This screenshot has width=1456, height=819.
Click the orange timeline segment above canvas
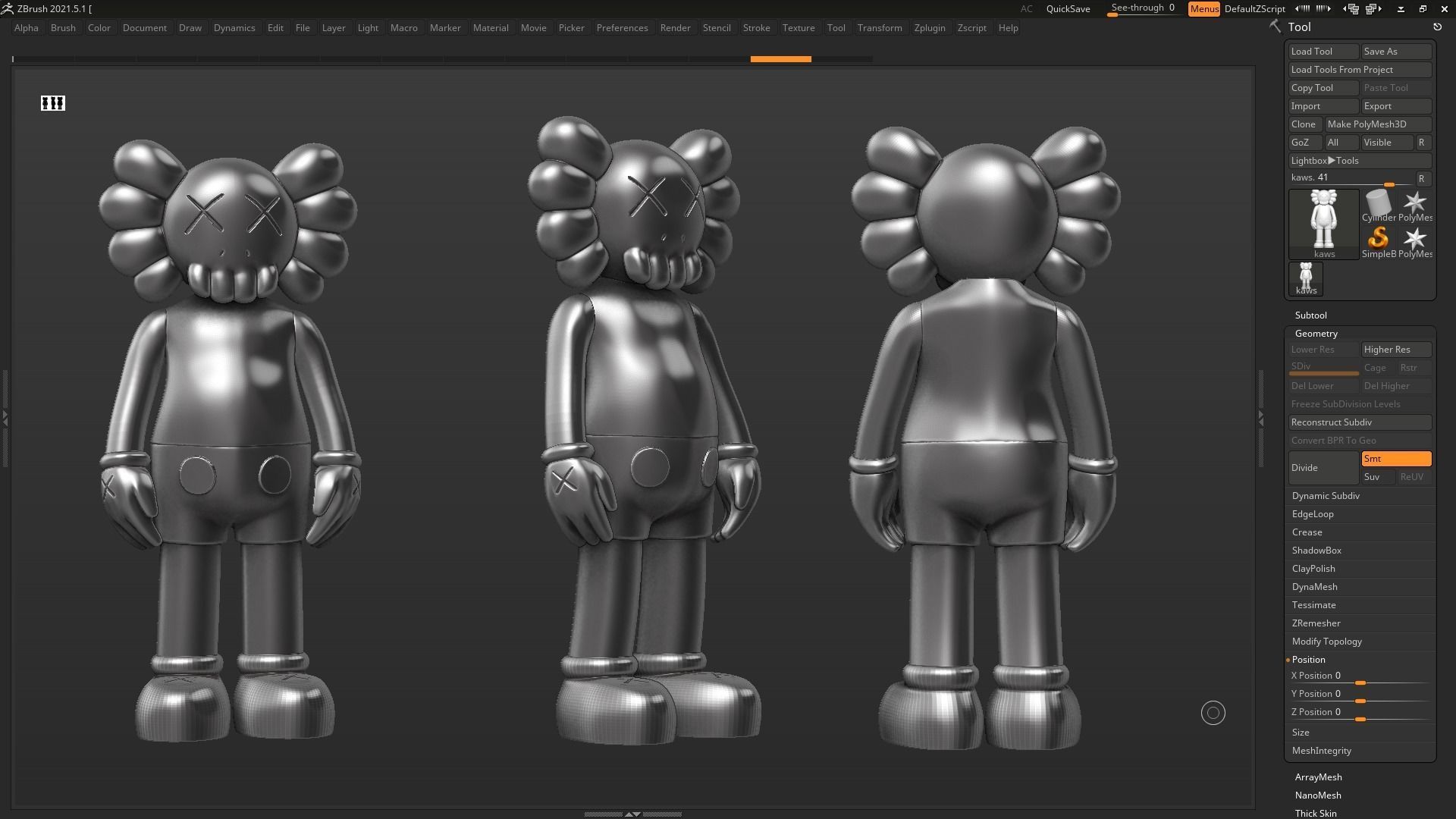pyautogui.click(x=781, y=59)
